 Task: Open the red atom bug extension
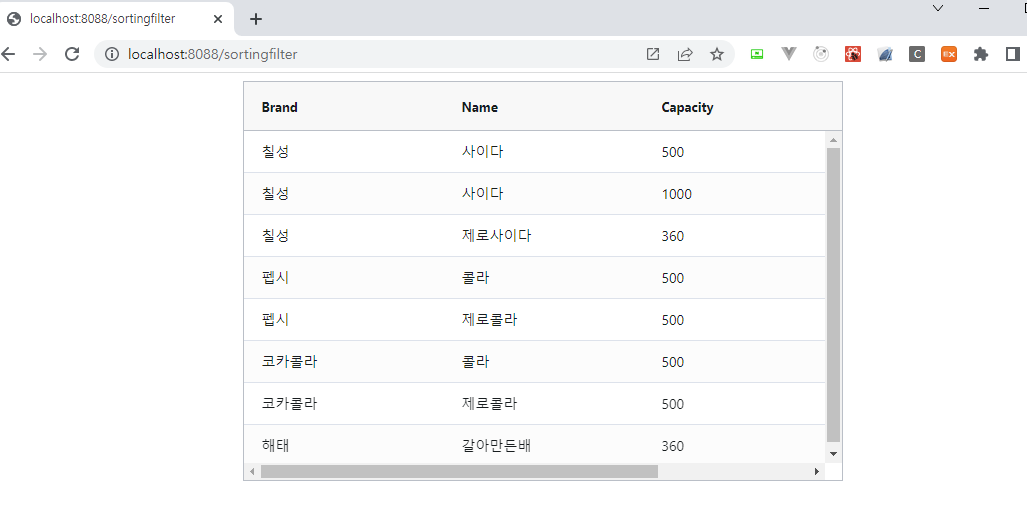(853, 54)
